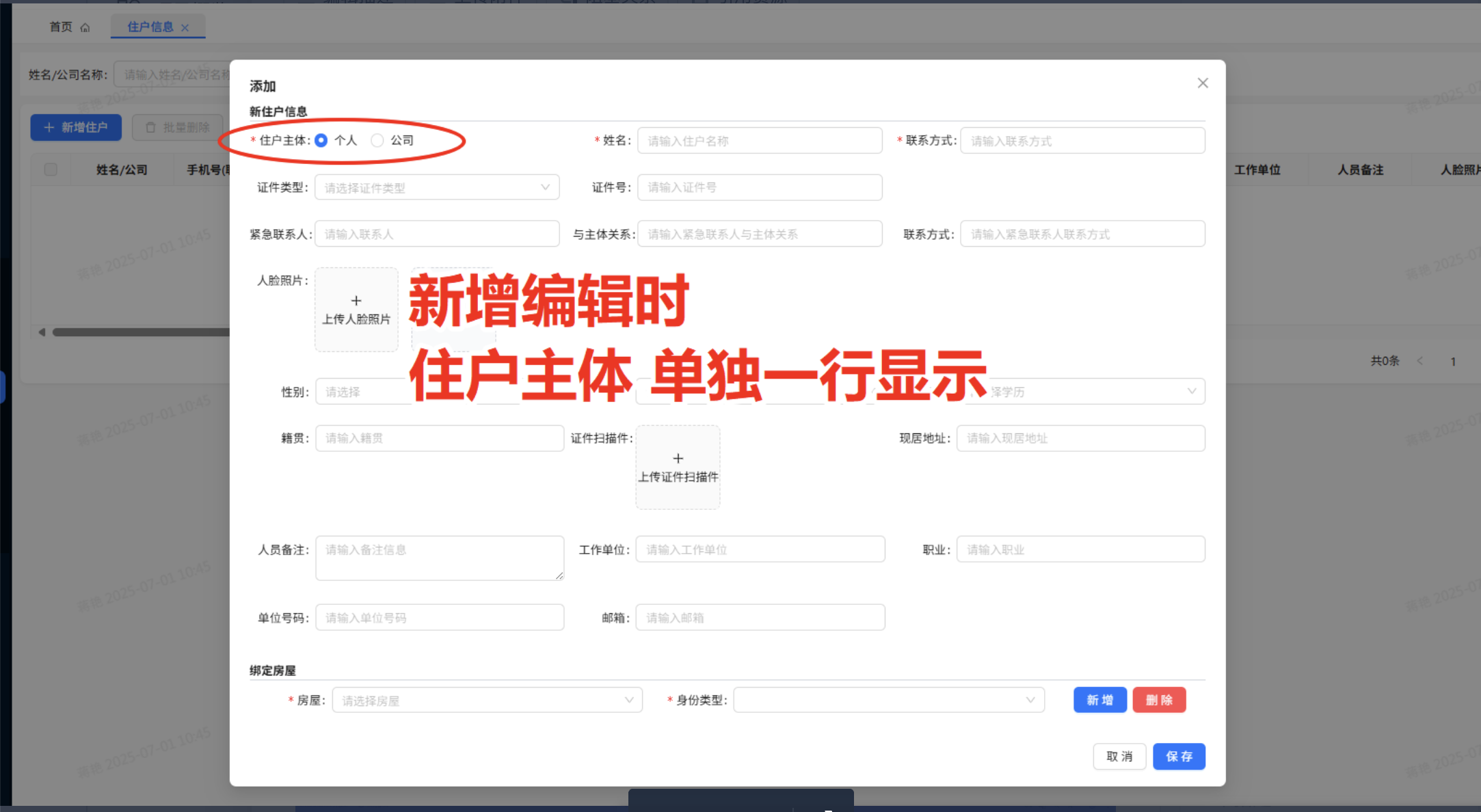The image size is (1481, 812).
Task: Click the 联系方式 input next to 姓名
Action: [x=1082, y=141]
